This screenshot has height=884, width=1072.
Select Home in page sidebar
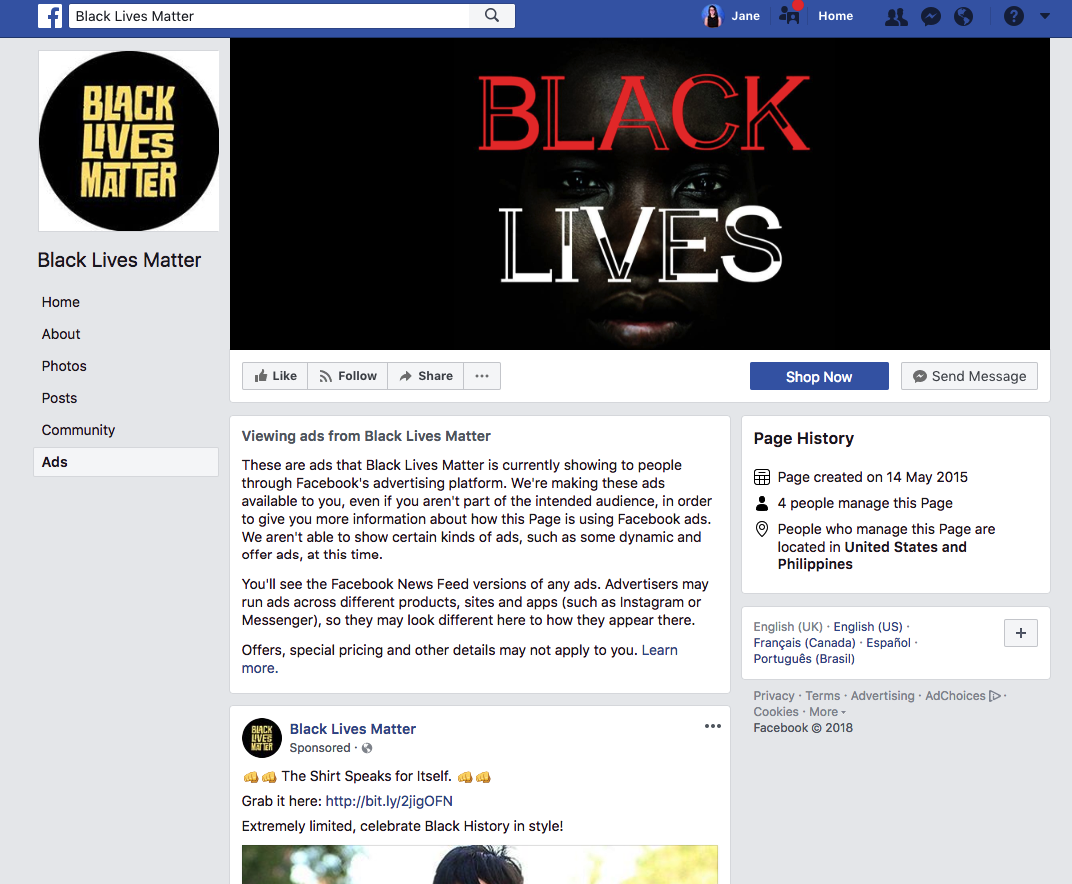point(60,302)
